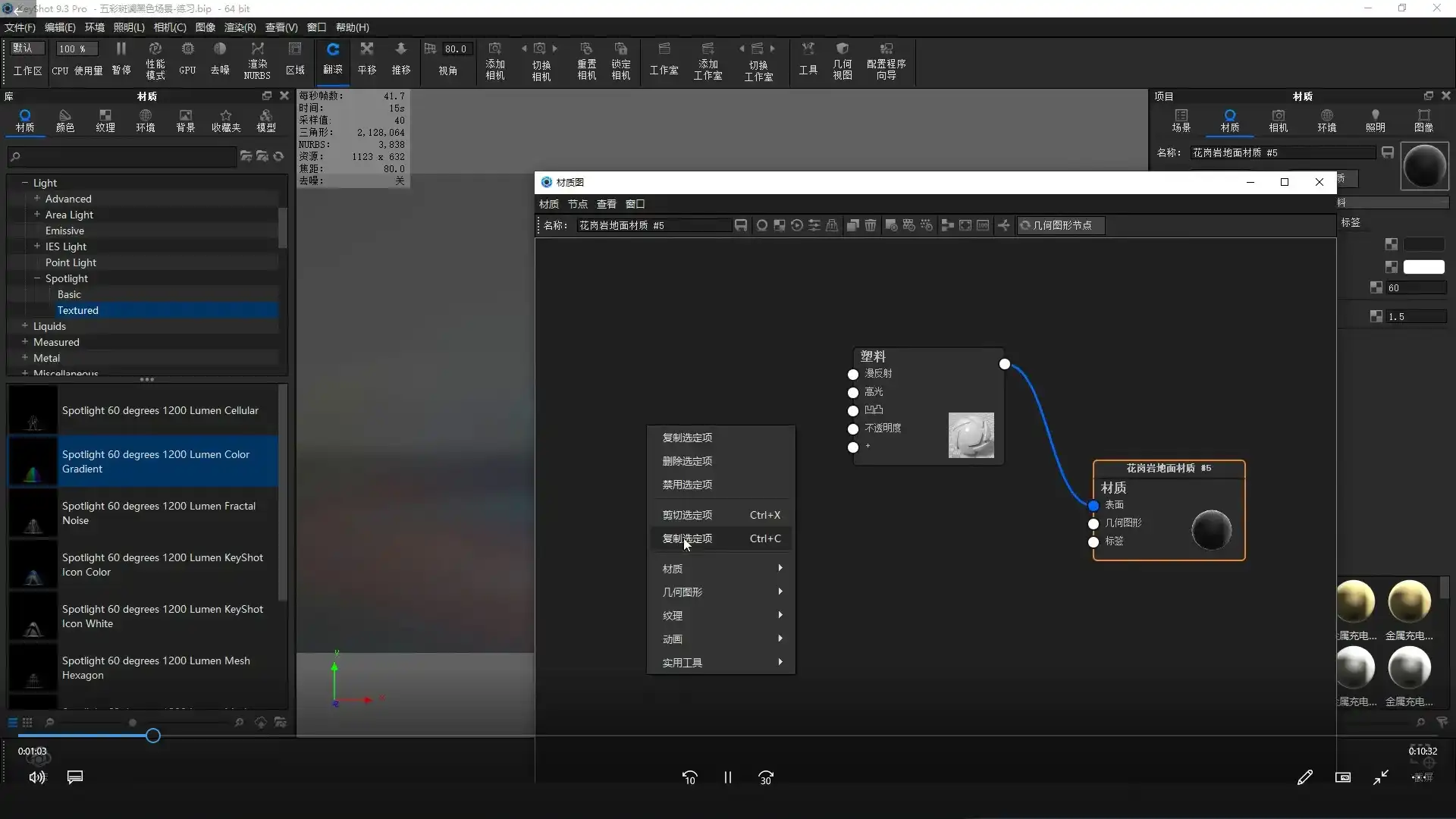Click the 几何图形节点 button
The height and width of the screenshot is (819, 1456).
pyautogui.click(x=1060, y=225)
